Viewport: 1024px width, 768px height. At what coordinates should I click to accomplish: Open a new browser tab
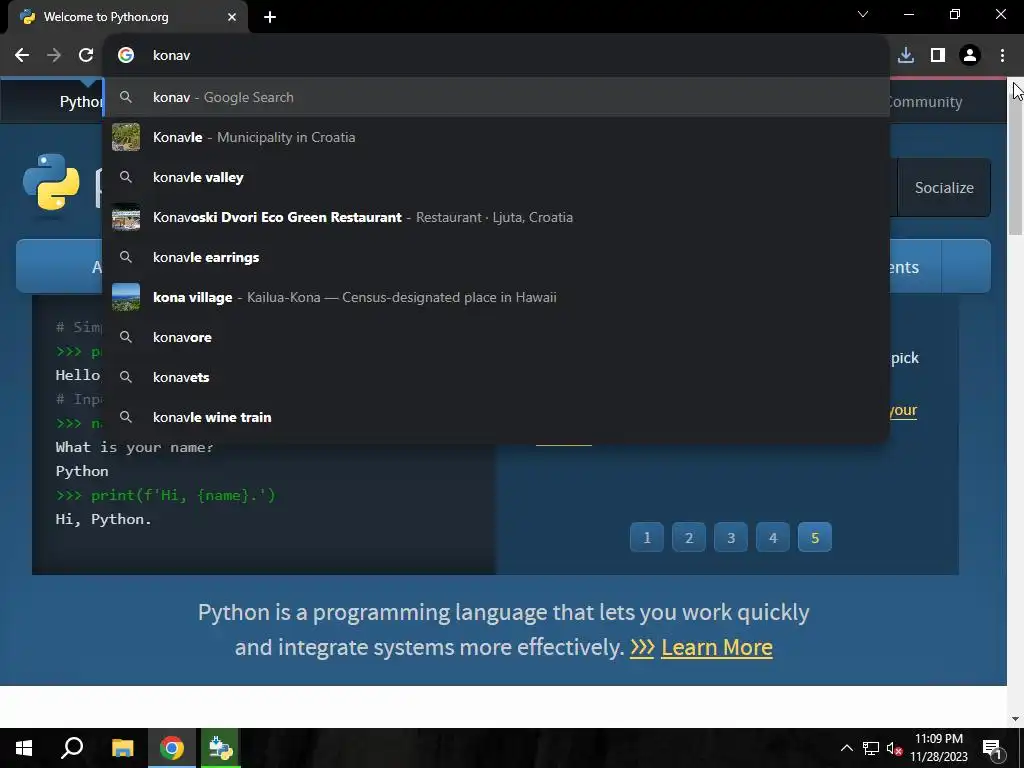[270, 17]
